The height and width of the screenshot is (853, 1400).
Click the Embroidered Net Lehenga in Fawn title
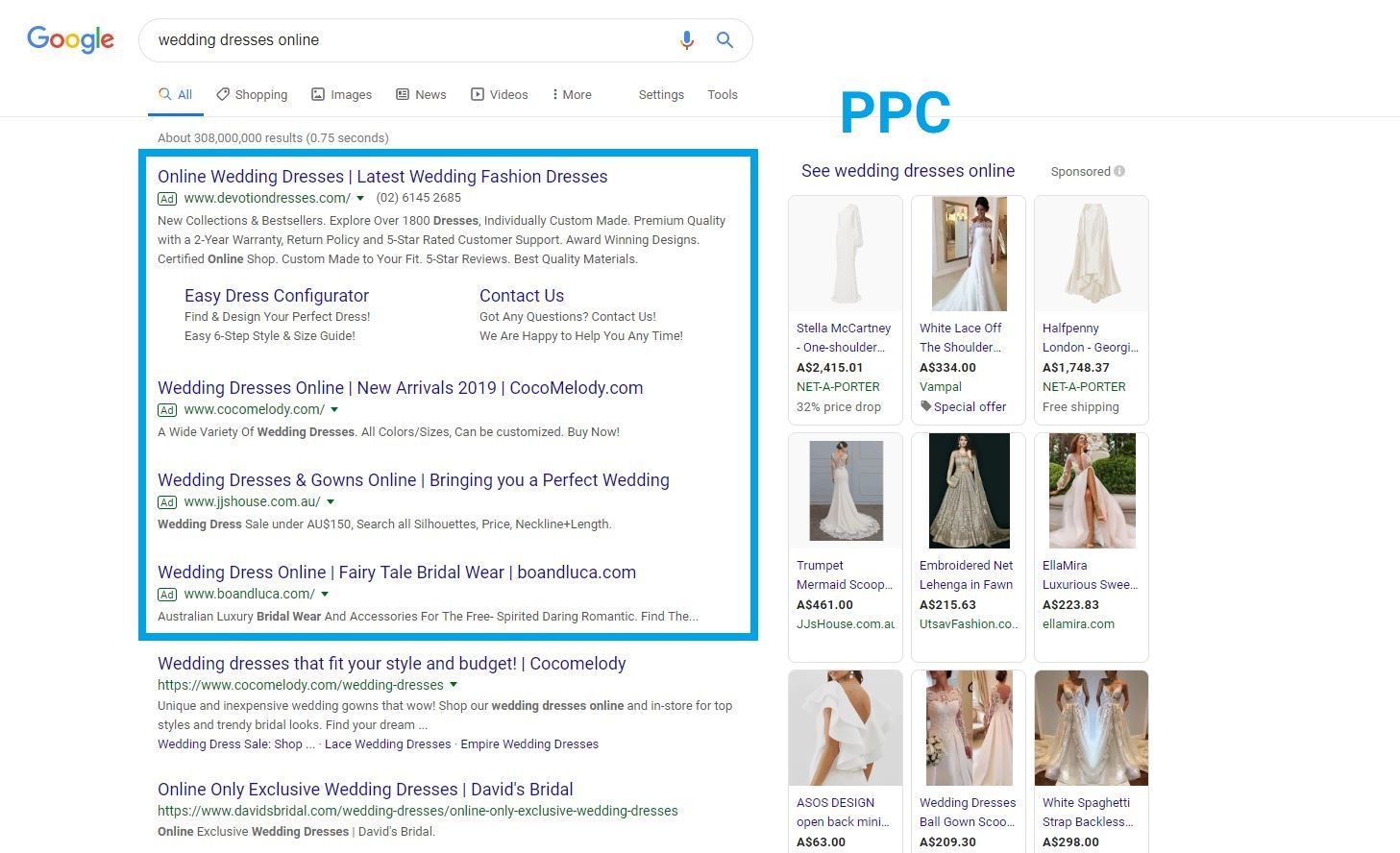click(x=967, y=575)
